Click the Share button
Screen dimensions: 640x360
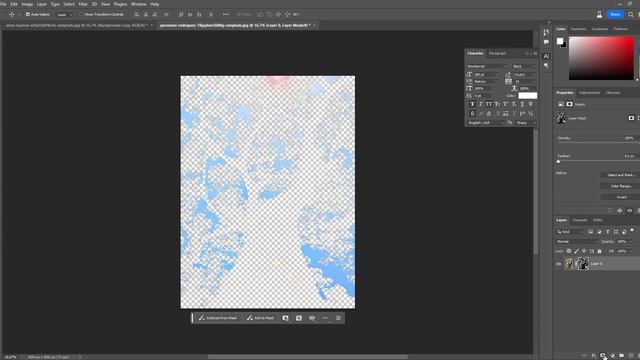point(615,14)
